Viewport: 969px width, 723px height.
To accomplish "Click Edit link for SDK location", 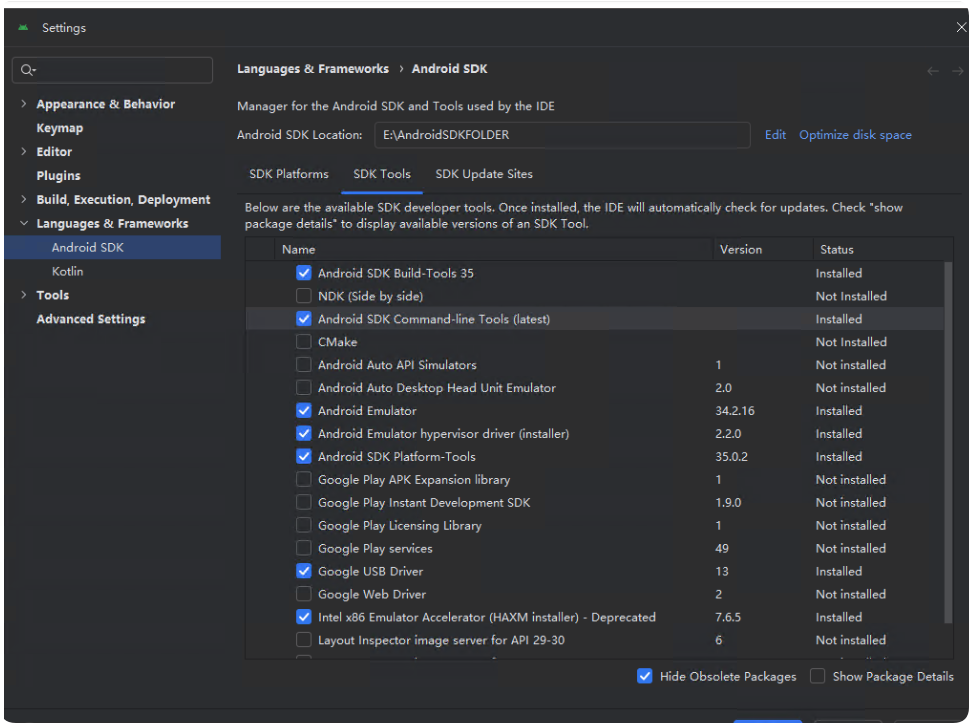I will [775, 135].
